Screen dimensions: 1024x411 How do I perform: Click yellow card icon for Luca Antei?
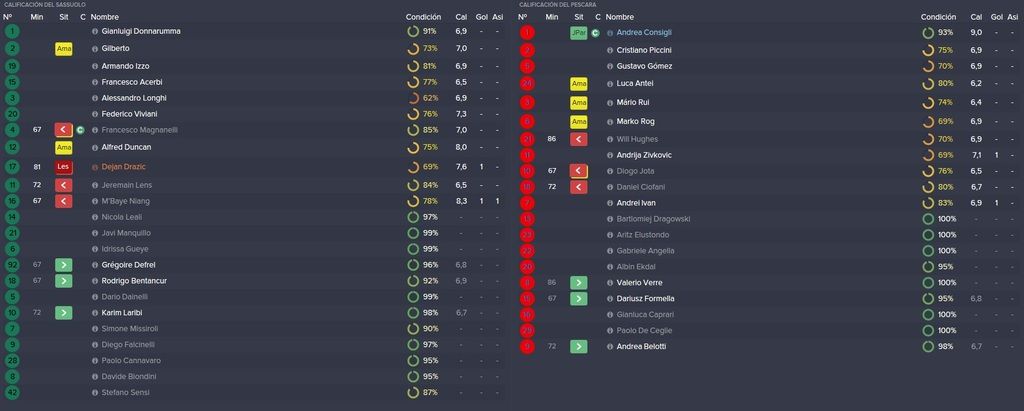point(579,84)
